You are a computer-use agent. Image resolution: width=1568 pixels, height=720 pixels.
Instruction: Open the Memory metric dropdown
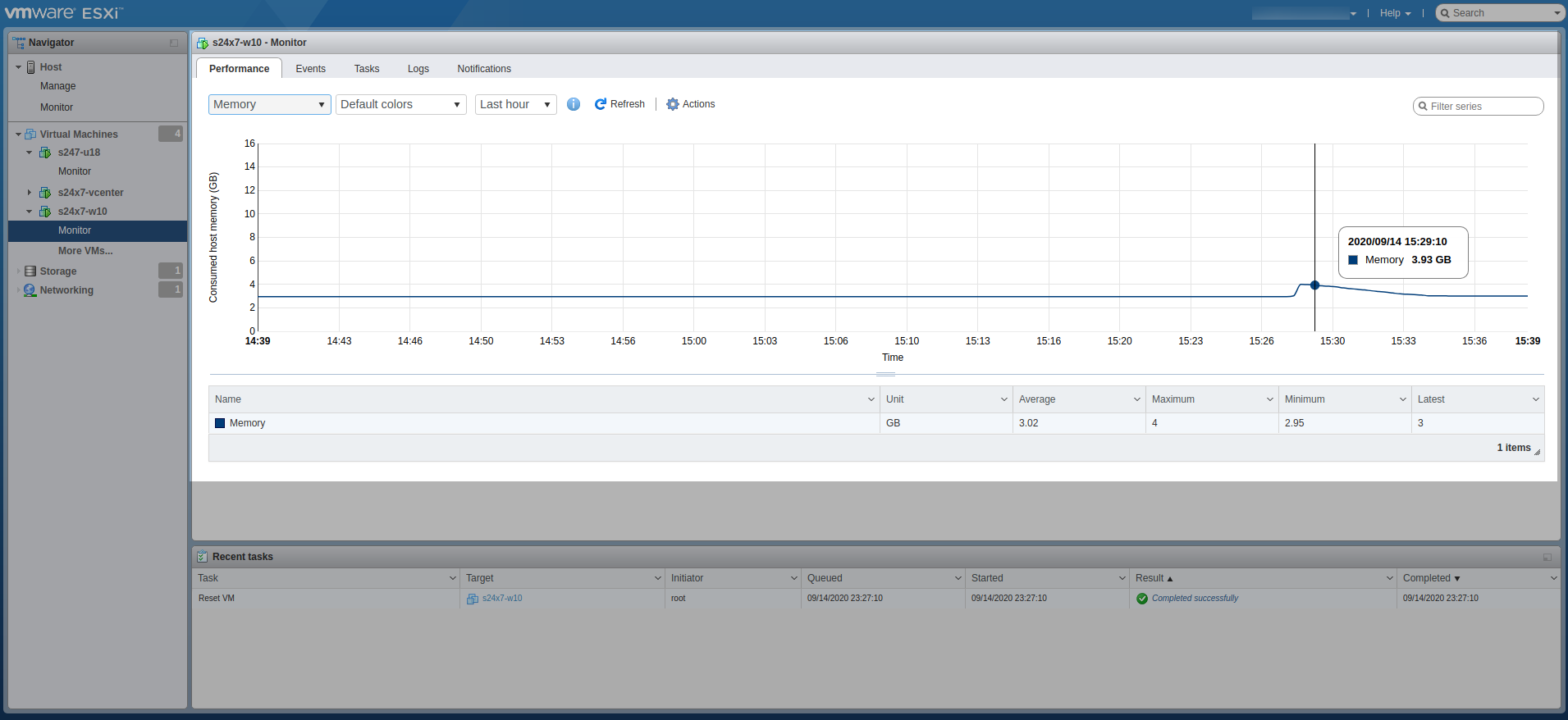[x=269, y=104]
